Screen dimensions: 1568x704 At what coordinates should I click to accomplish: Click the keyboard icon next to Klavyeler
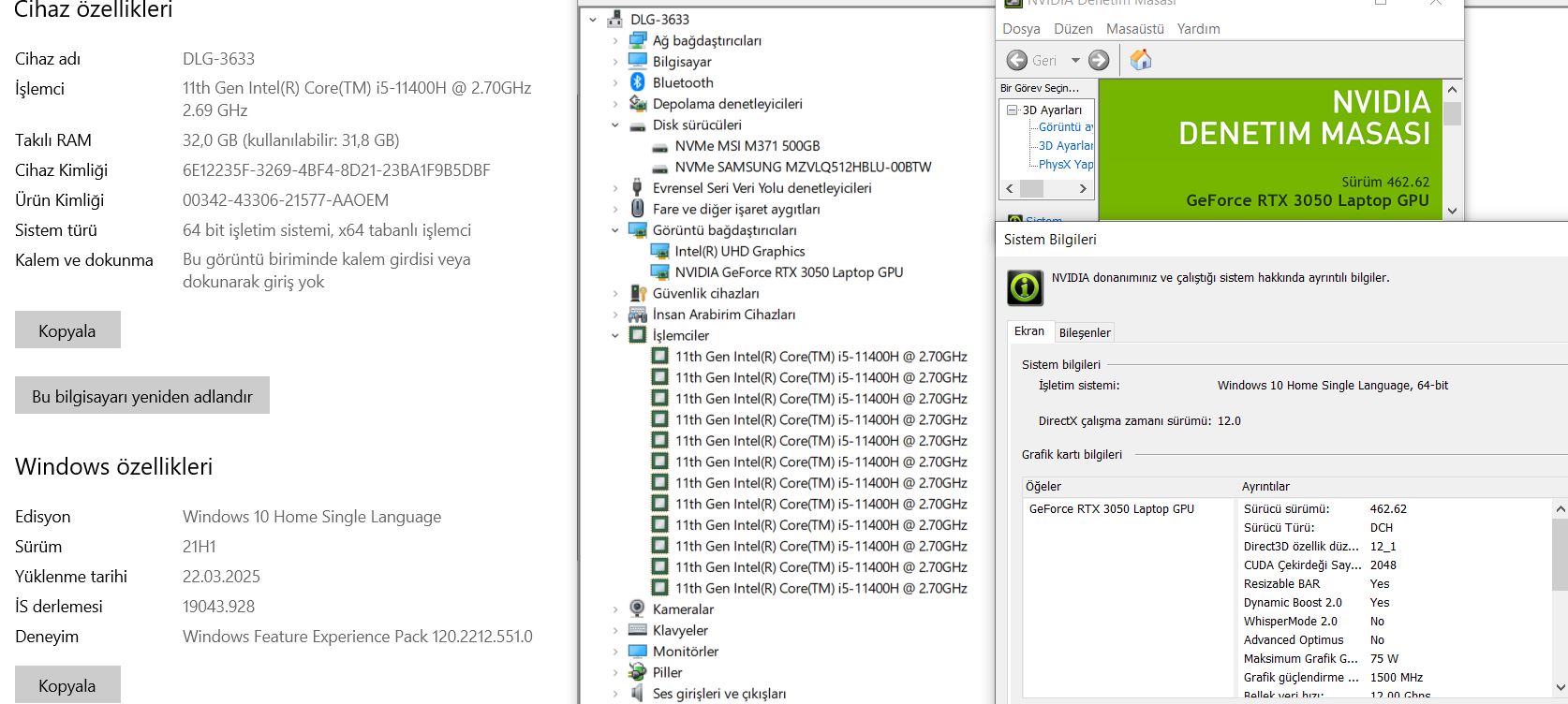point(638,630)
